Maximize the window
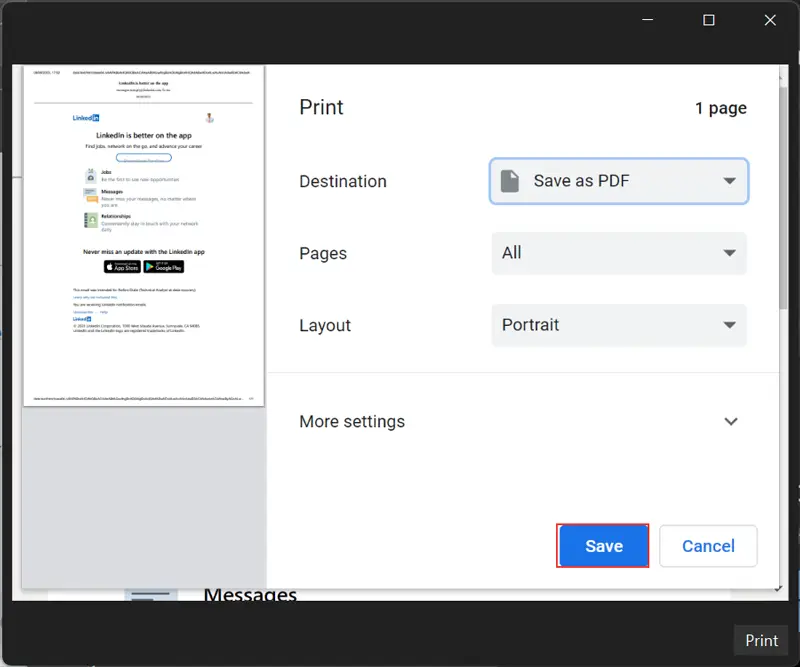Viewport: 800px width, 667px height. [x=709, y=20]
